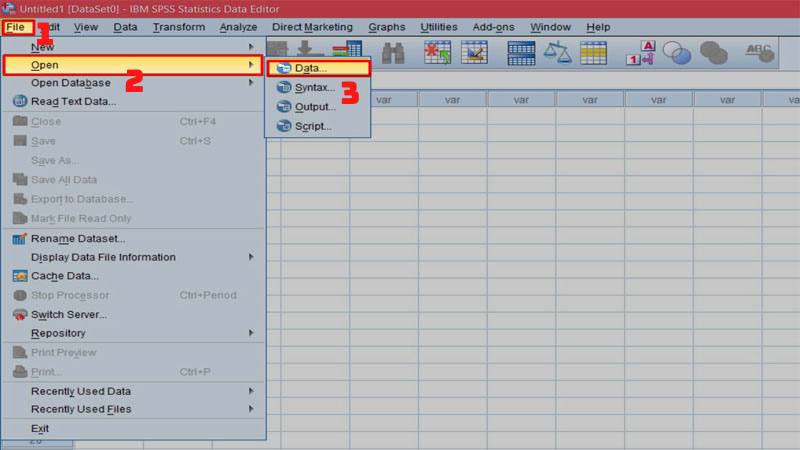Screen dimensions: 800x450
Task: Click the Insert Variable toolbar icon
Action: 474,53
